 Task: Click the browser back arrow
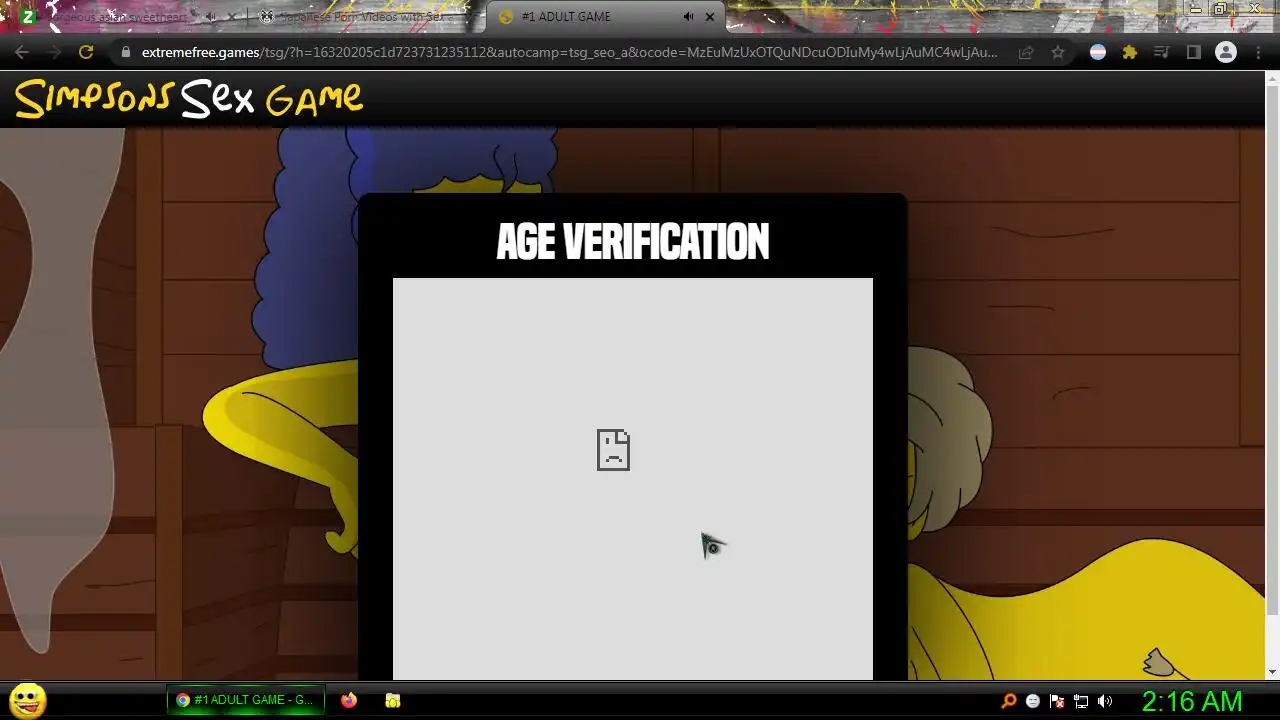(22, 53)
